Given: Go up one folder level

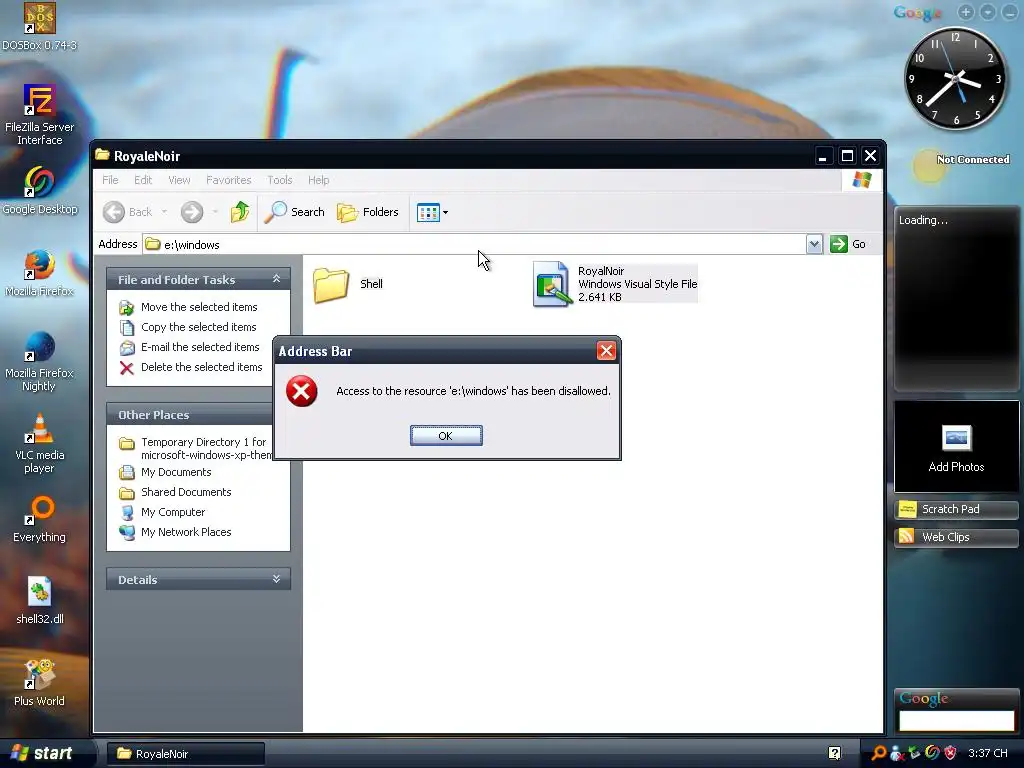Looking at the screenshot, I should pyautogui.click(x=240, y=212).
